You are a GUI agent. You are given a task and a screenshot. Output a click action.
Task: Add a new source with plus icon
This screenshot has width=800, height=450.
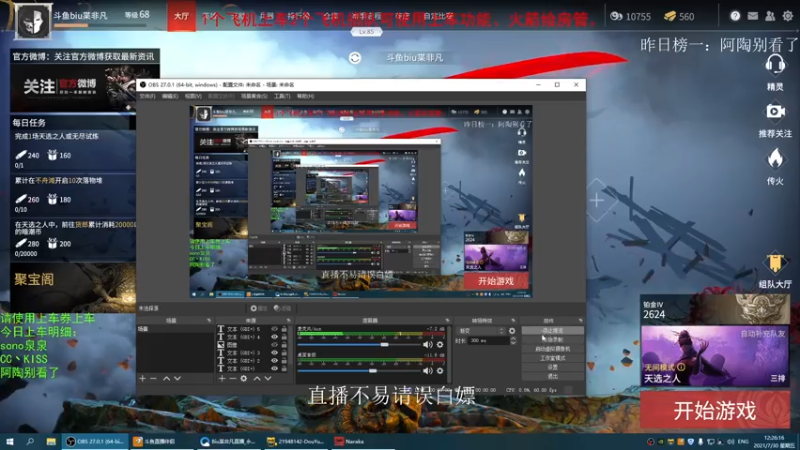(x=222, y=379)
